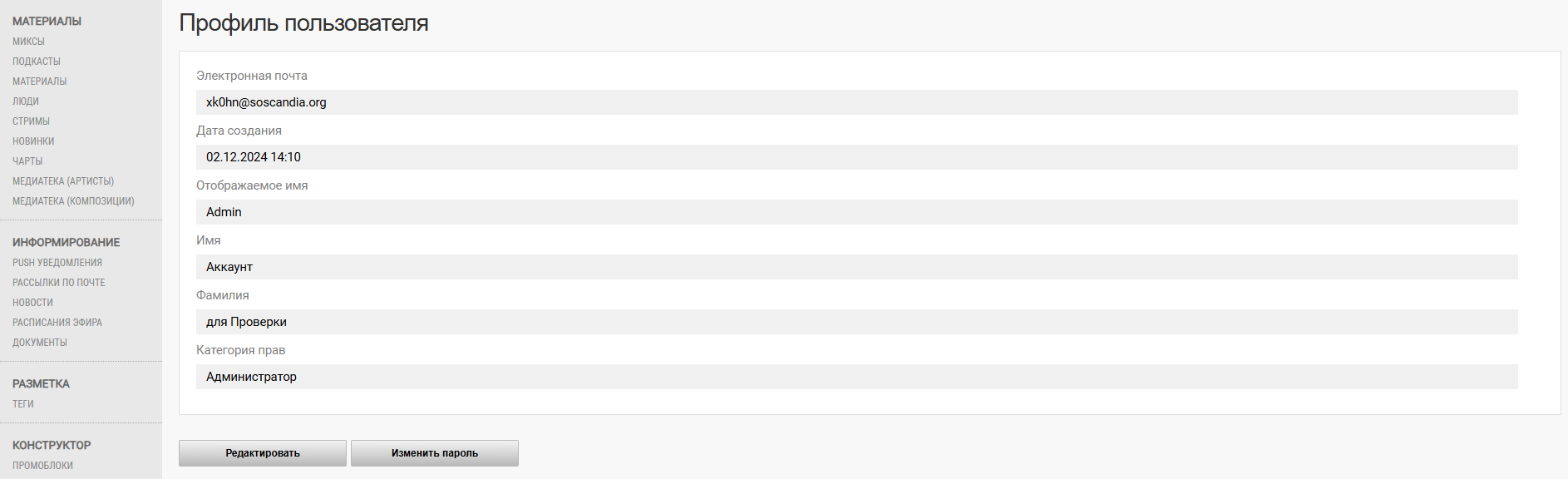Screen dimensions: 1568x479
Task: Open the Миксы section in sidebar
Action: pos(28,42)
